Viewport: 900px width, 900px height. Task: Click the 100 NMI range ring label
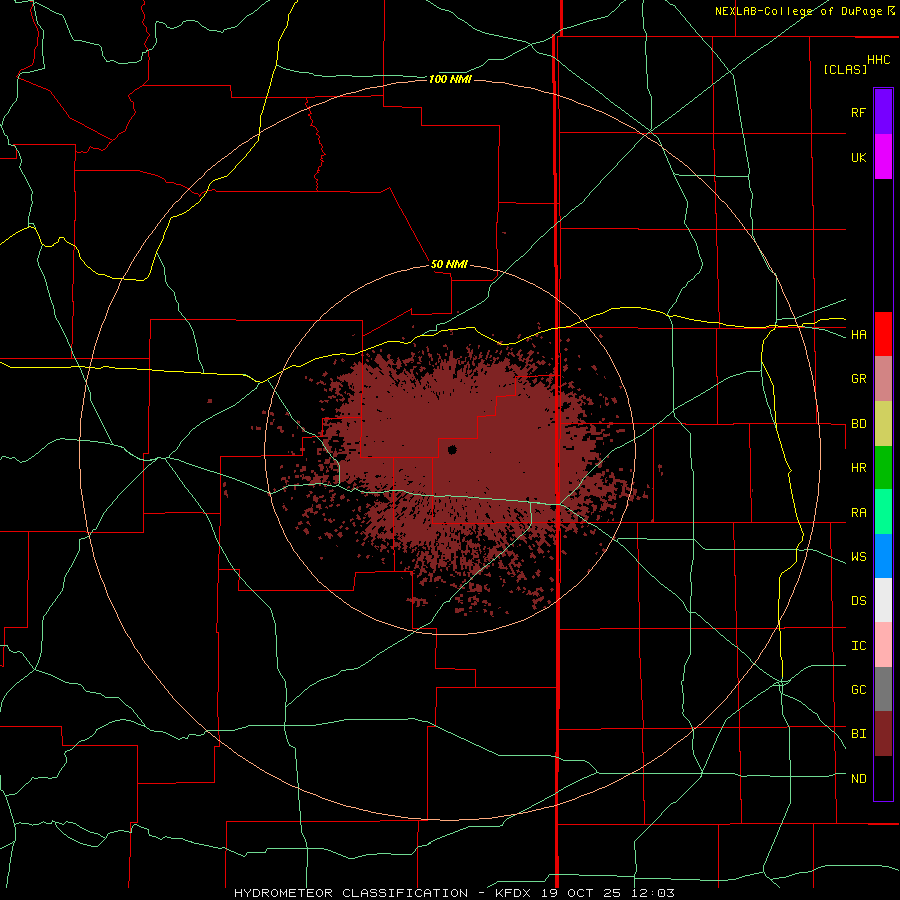pos(450,79)
